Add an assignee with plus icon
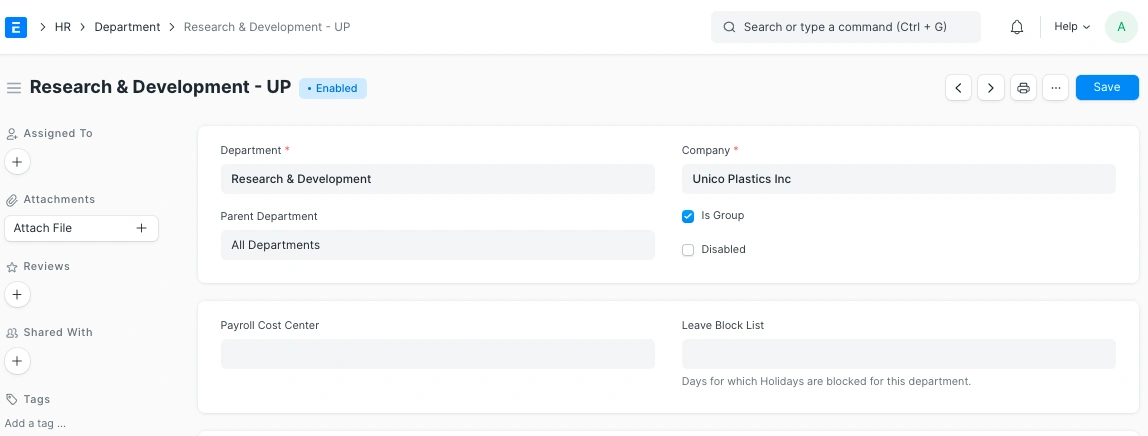The width and height of the screenshot is (1148, 436). tap(18, 161)
